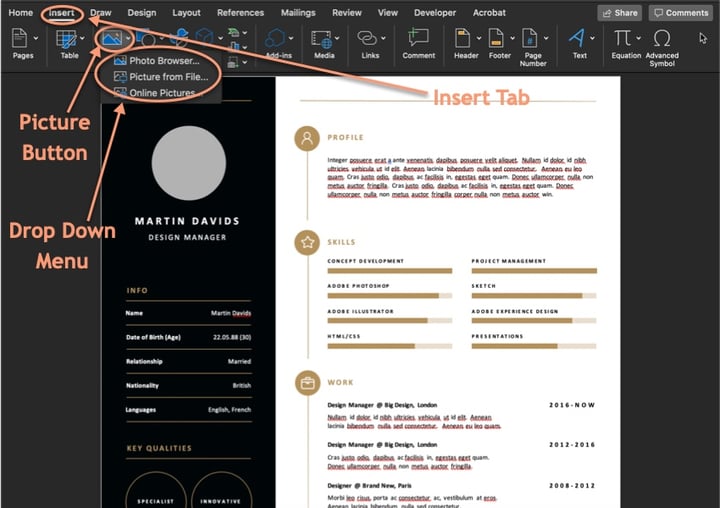Click the Media film icon
The width and height of the screenshot is (720, 508).
coord(321,39)
